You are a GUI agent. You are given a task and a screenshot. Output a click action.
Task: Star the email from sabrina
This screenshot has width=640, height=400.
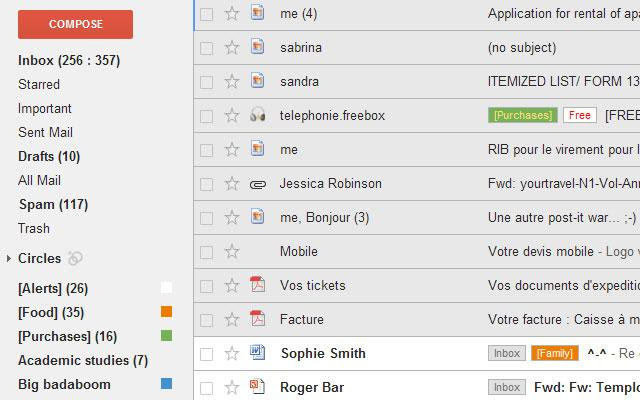coord(232,48)
